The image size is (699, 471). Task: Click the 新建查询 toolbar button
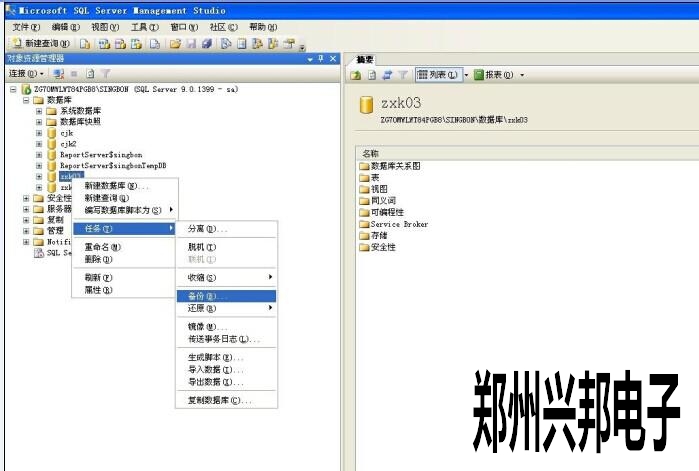click(41, 44)
